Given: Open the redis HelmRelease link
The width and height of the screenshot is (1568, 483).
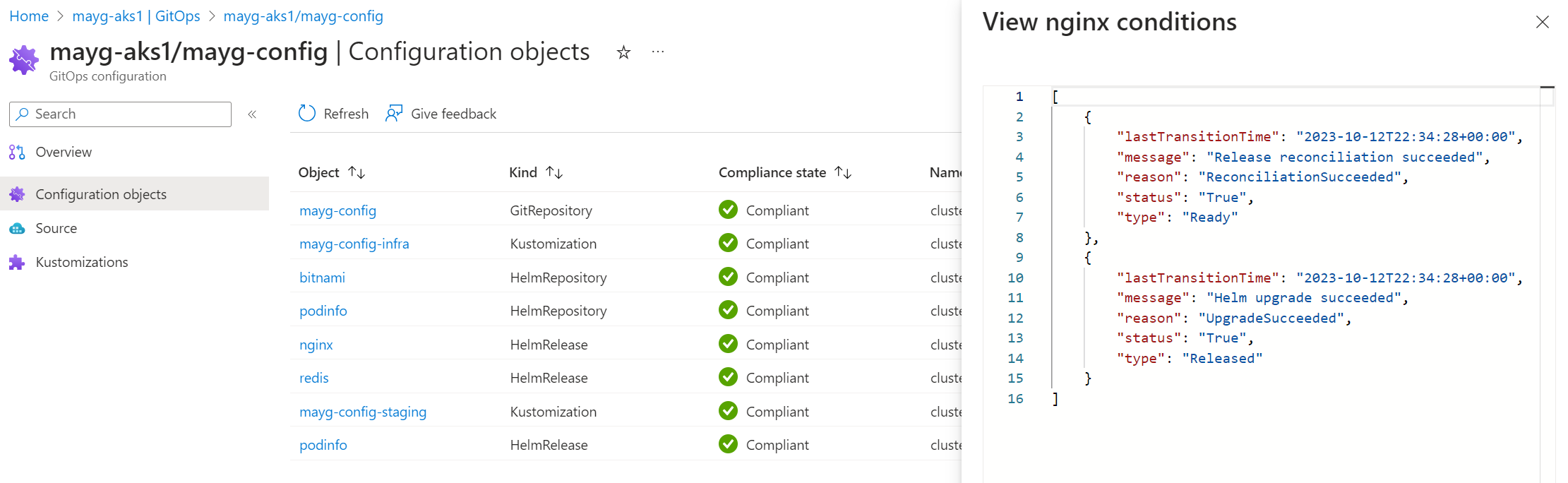Looking at the screenshot, I should (314, 378).
